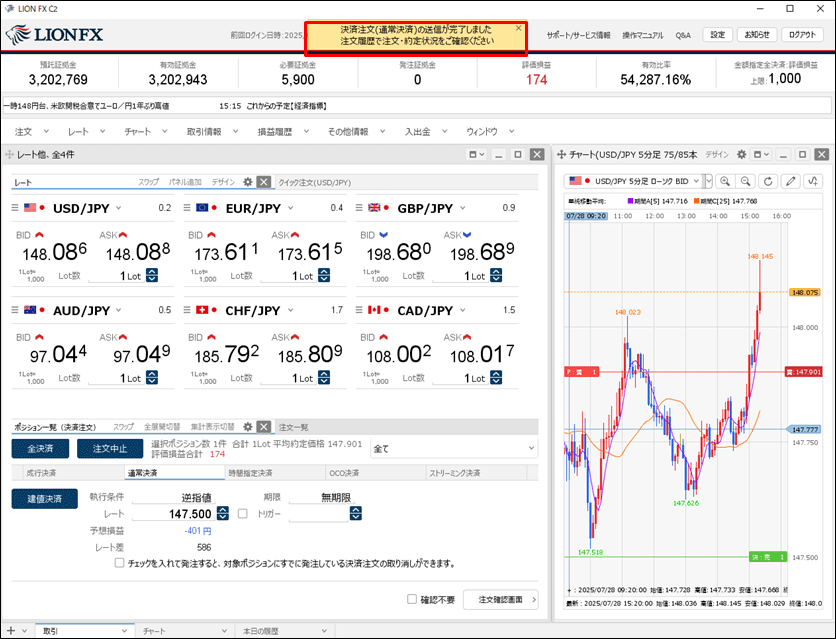Open the 全て position filter dropdown
The width and height of the screenshot is (836, 639).
(453, 449)
